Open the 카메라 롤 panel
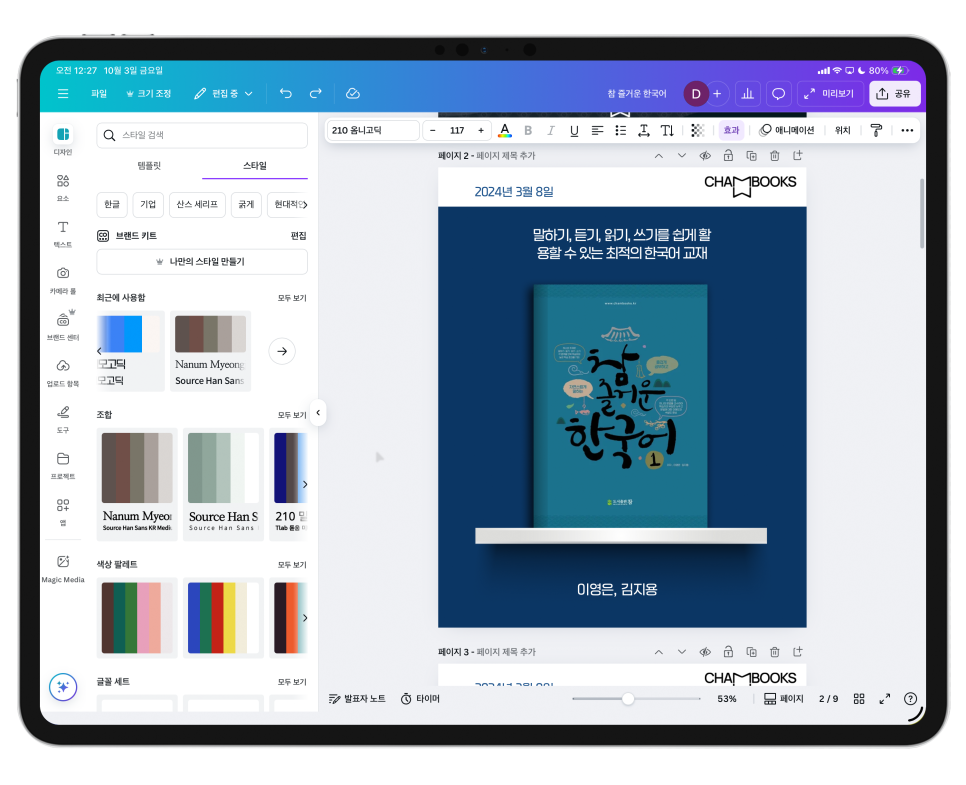 point(63,280)
